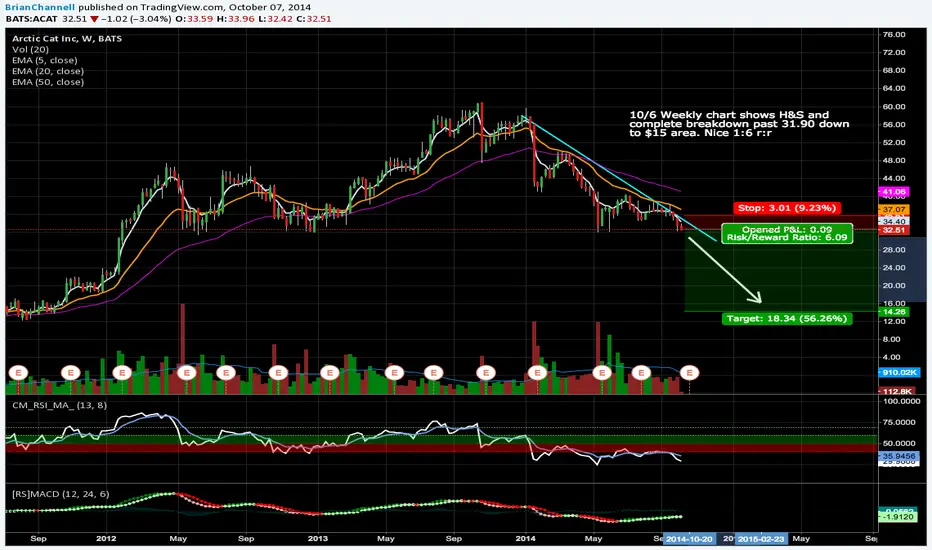The image size is (932, 550).
Task: Click the final upcoming earnings E marker
Action: pos(689,373)
